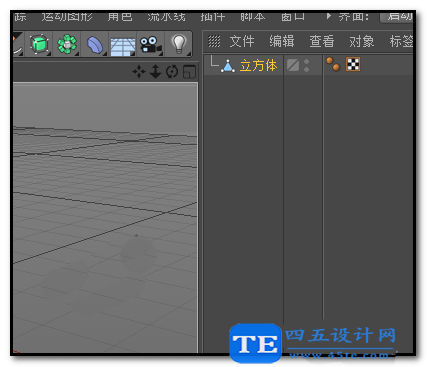Select the UVW checkerboard tag on 立方体
This screenshot has height=367, width=427.
click(353, 64)
